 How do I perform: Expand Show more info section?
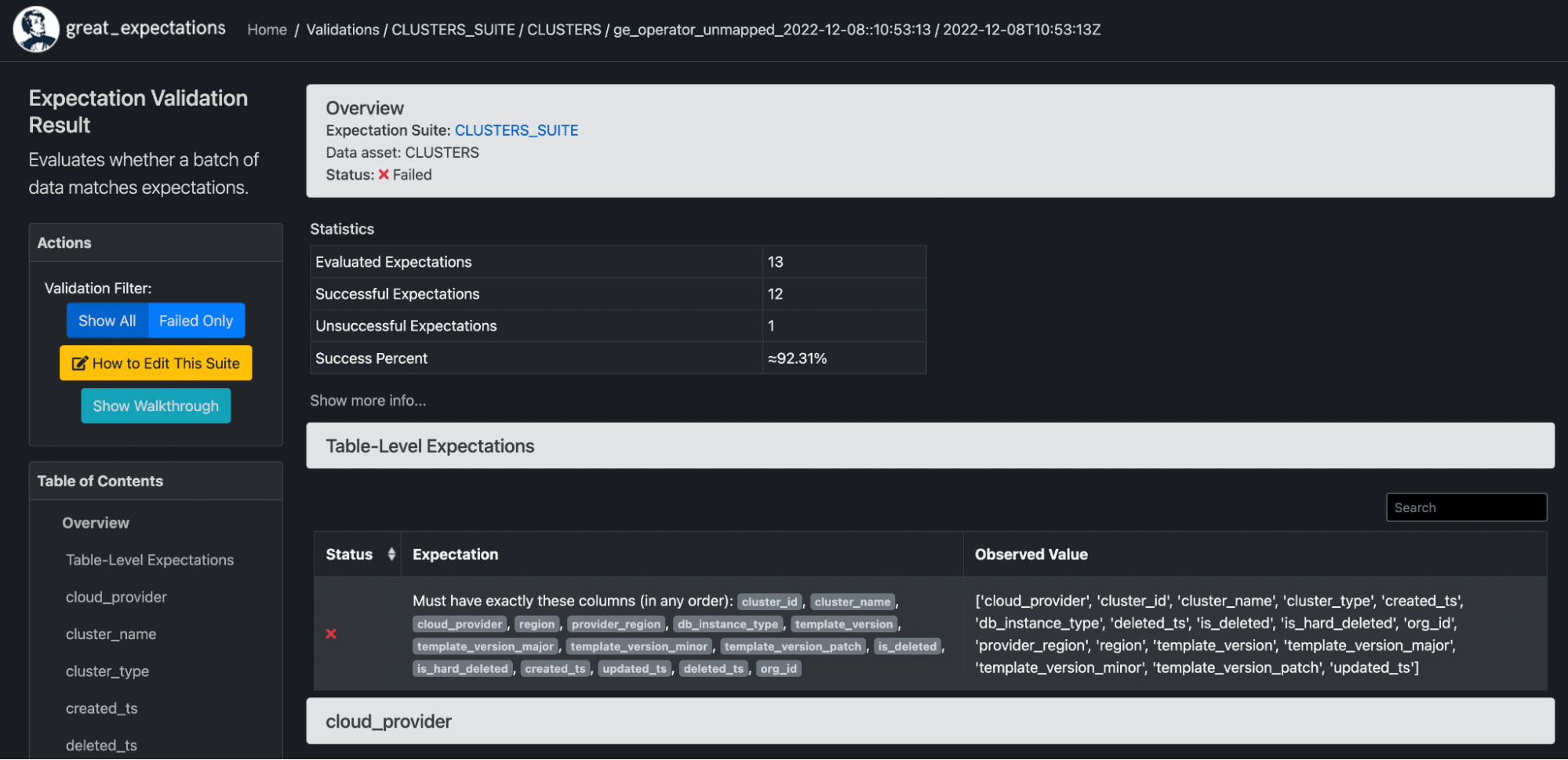point(368,401)
